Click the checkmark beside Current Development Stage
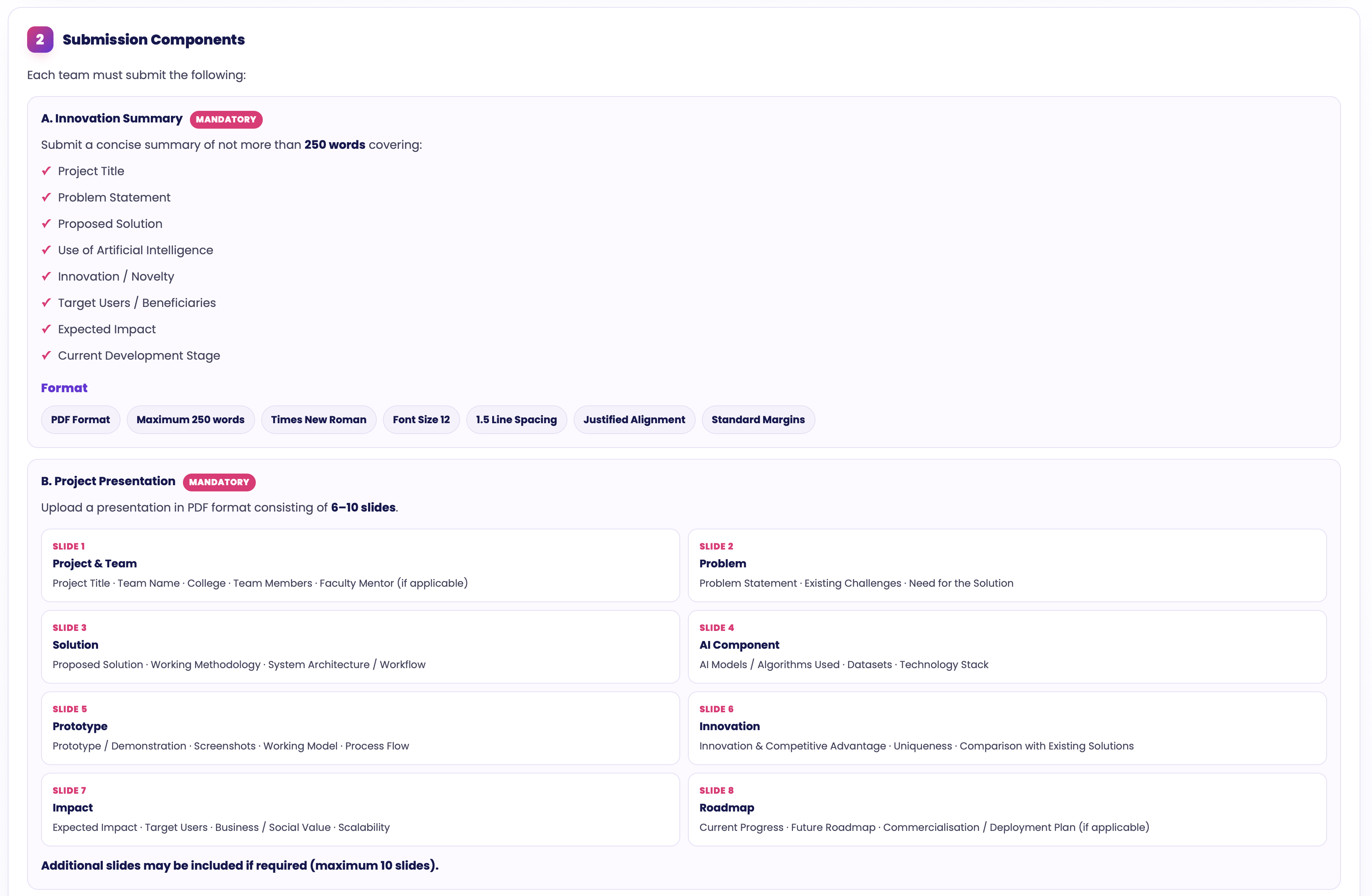This screenshot has height=896, width=1372. coord(47,355)
